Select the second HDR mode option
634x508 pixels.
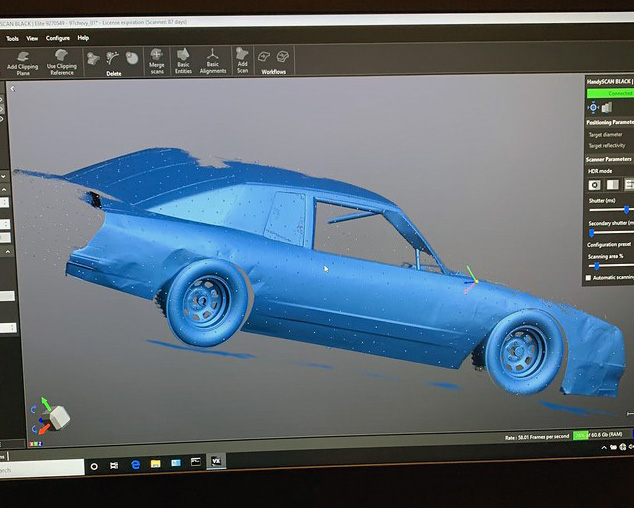[612, 185]
